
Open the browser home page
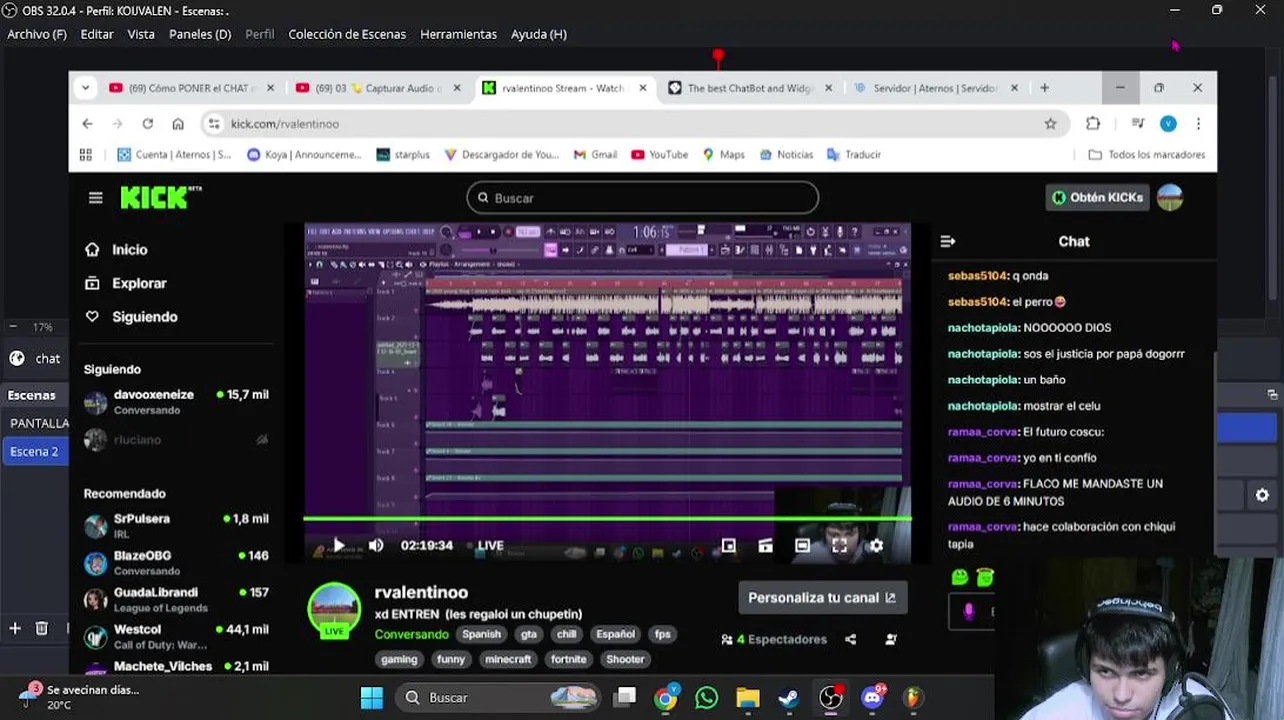pyautogui.click(x=178, y=124)
